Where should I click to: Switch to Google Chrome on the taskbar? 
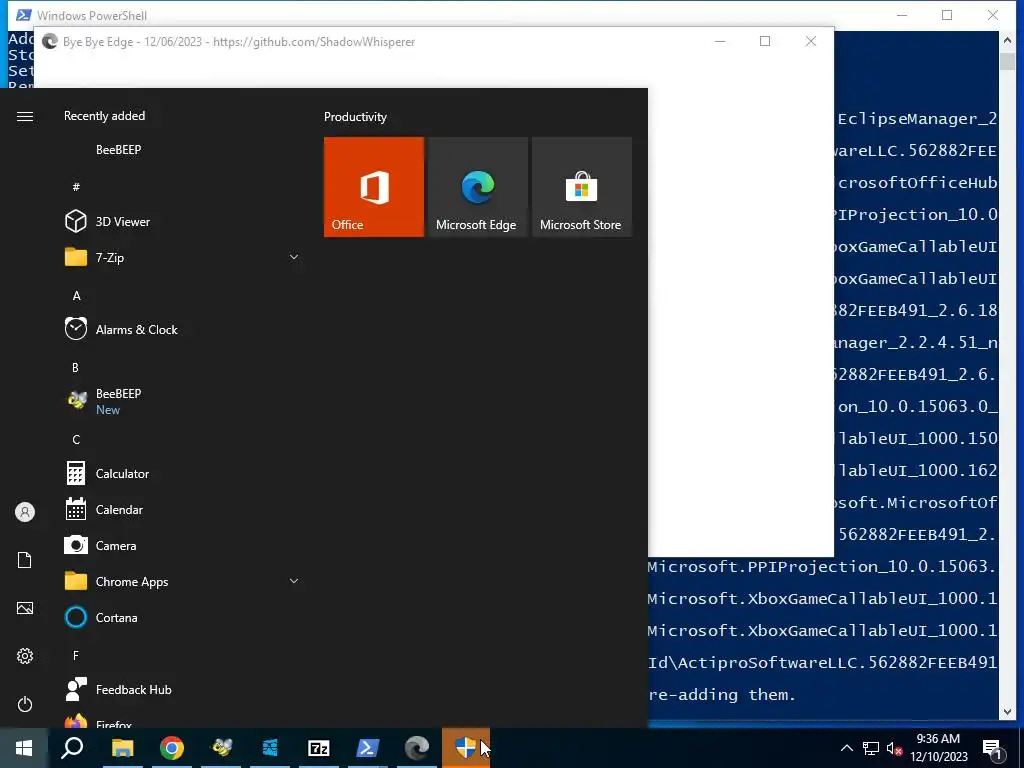(x=172, y=748)
